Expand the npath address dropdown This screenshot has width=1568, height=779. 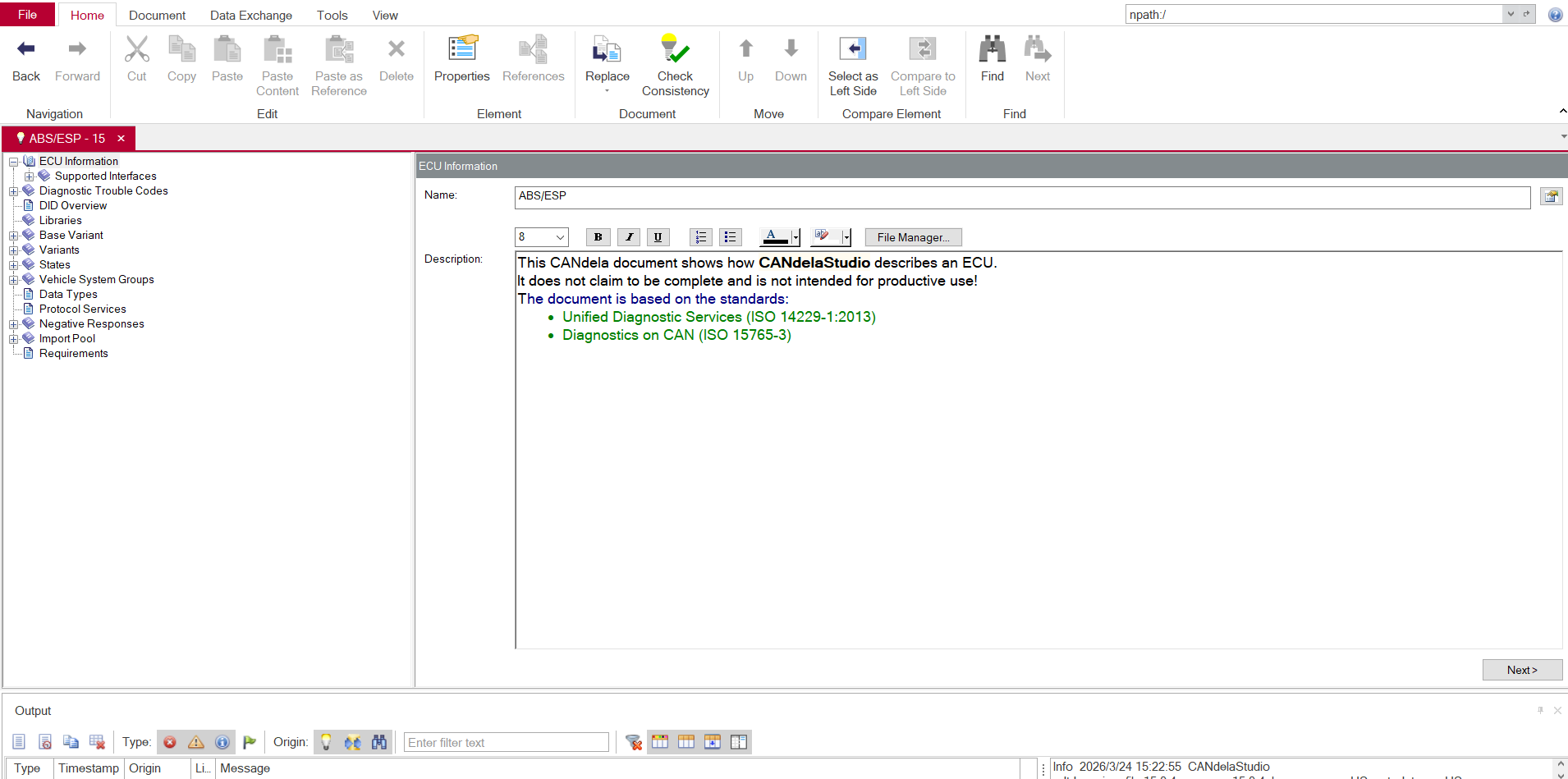[x=1511, y=14]
